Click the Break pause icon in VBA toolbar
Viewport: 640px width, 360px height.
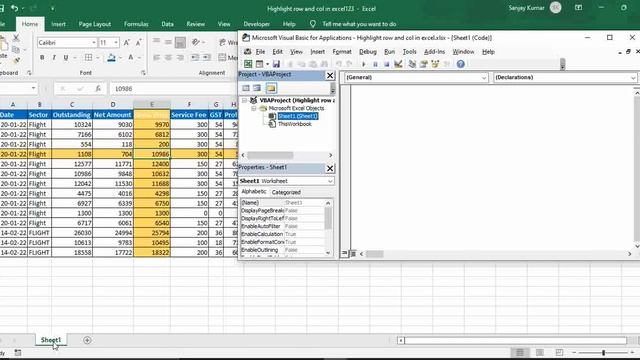pos(375,64)
